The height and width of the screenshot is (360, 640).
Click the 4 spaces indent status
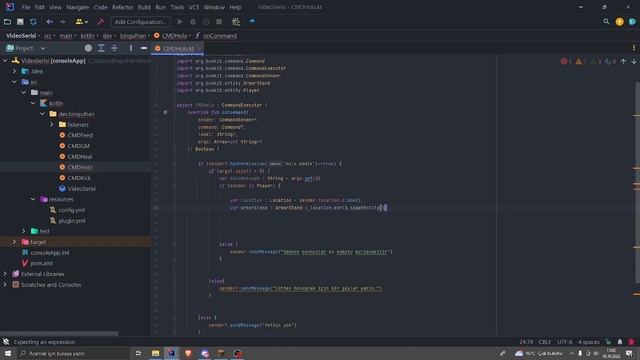click(589, 342)
